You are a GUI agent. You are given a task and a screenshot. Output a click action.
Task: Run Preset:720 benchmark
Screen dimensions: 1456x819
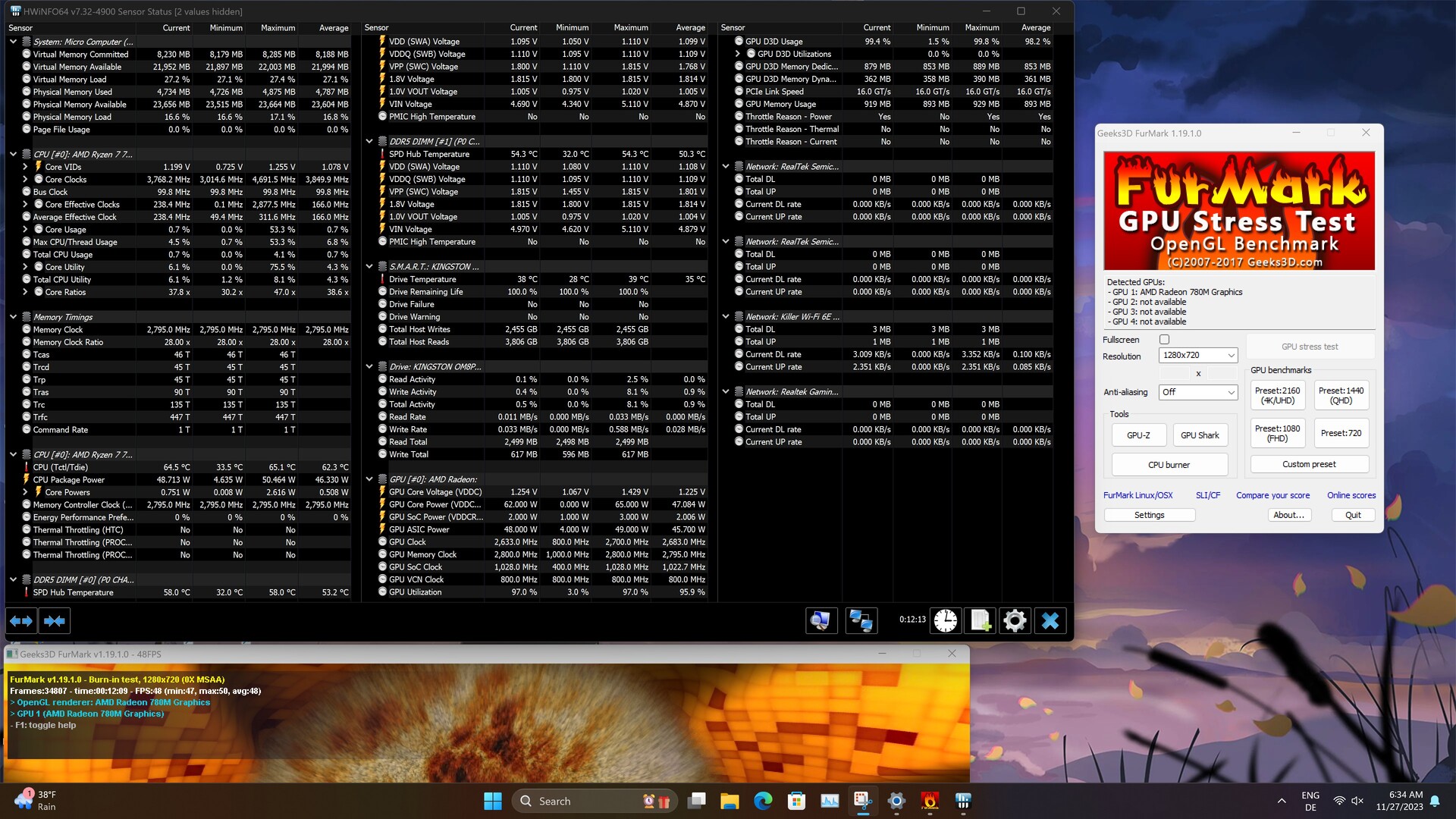click(x=1341, y=434)
